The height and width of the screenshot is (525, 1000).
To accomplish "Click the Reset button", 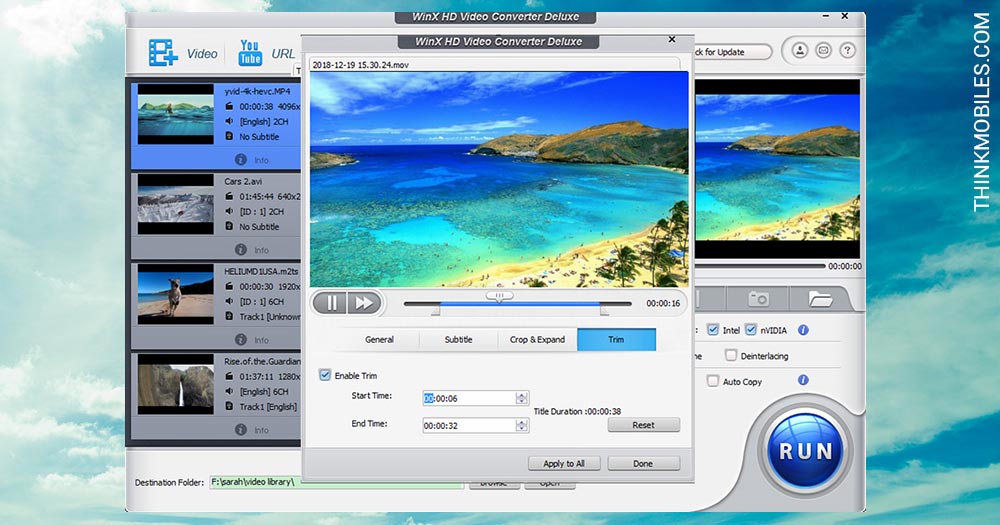I will coord(643,425).
